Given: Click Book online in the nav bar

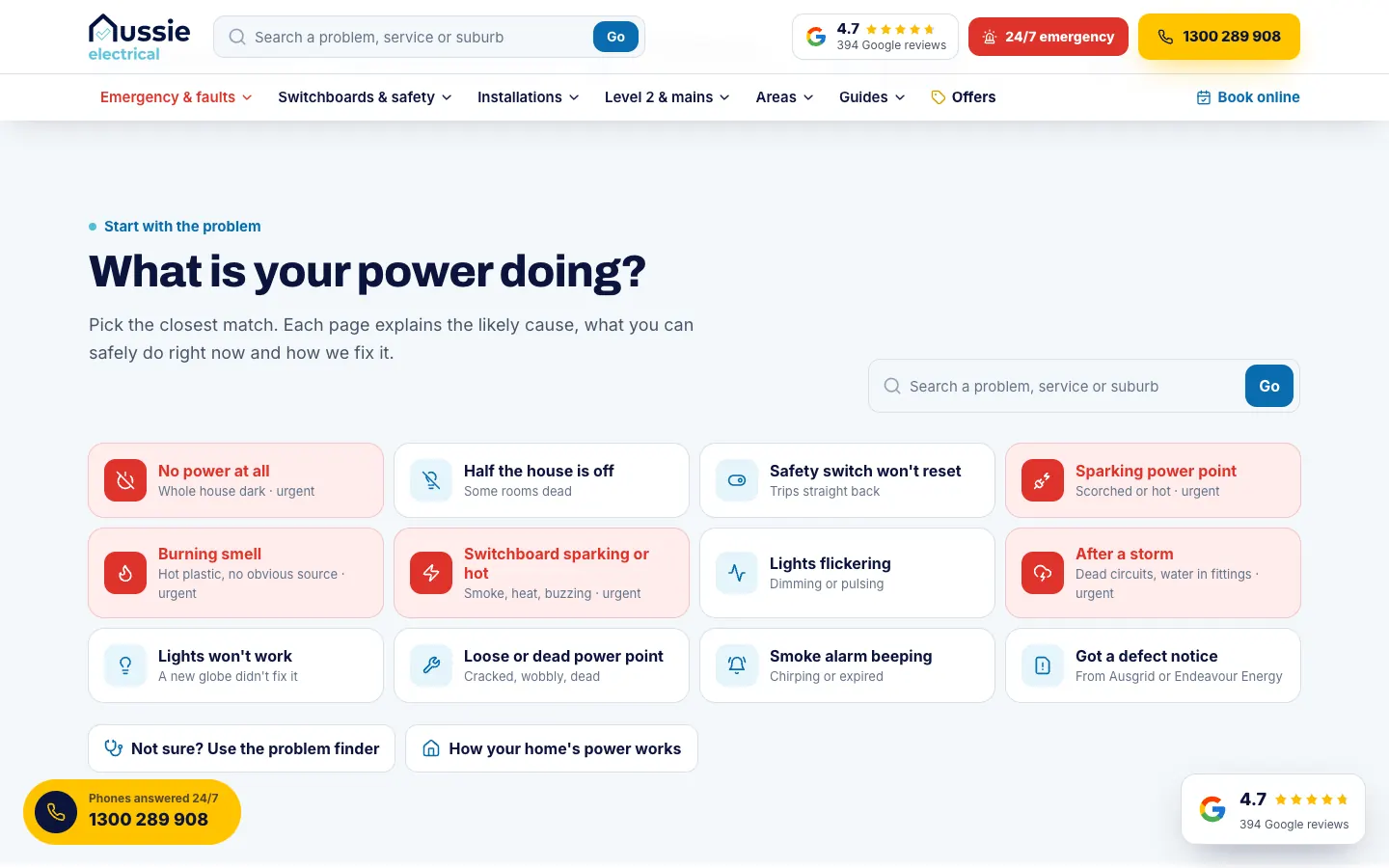Looking at the screenshot, I should pyautogui.click(x=1248, y=97).
